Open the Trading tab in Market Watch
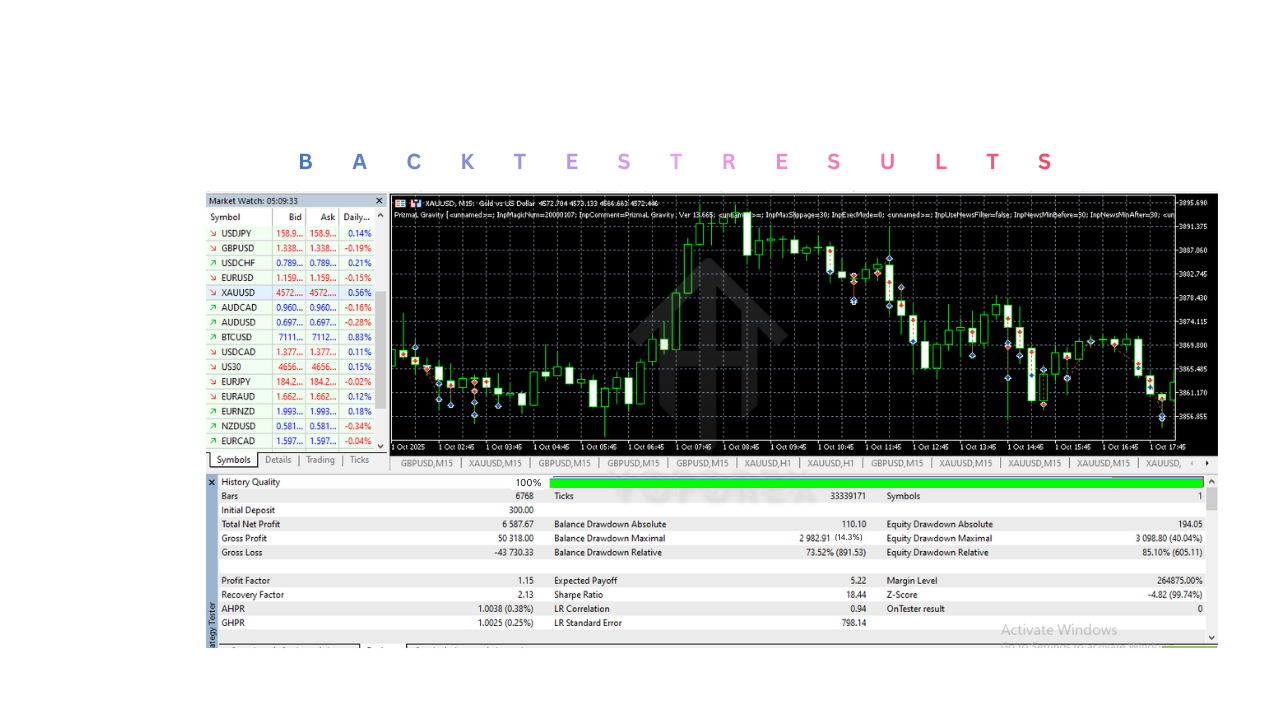 coord(320,460)
